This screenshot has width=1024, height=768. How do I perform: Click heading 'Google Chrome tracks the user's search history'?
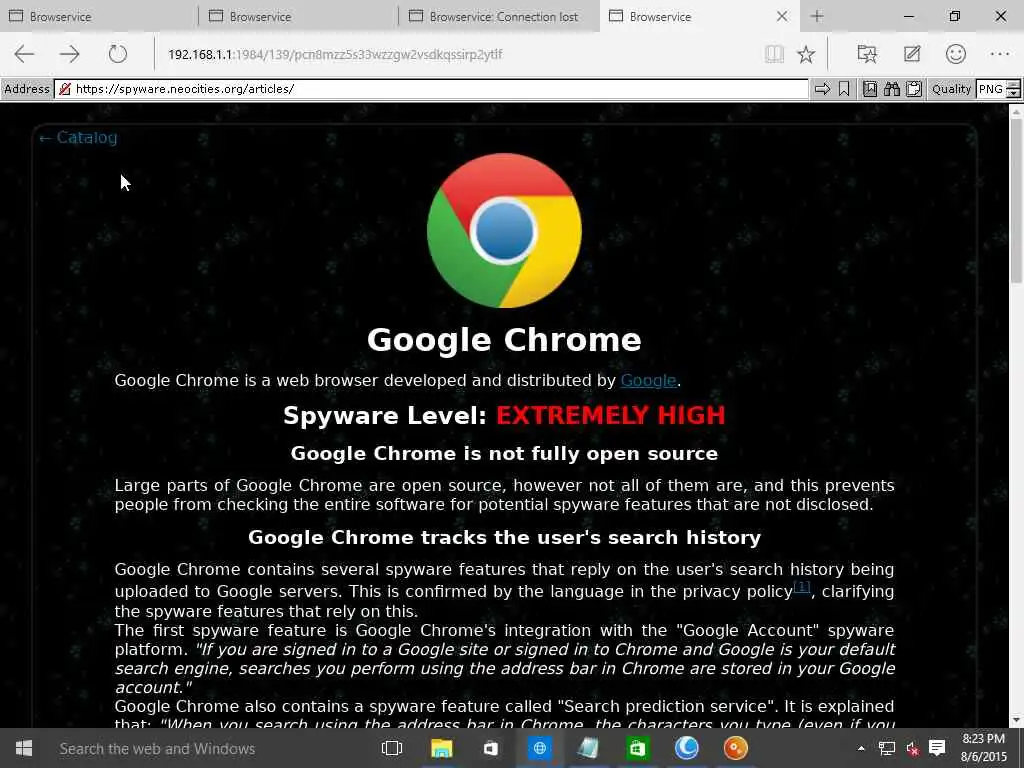[x=504, y=537]
